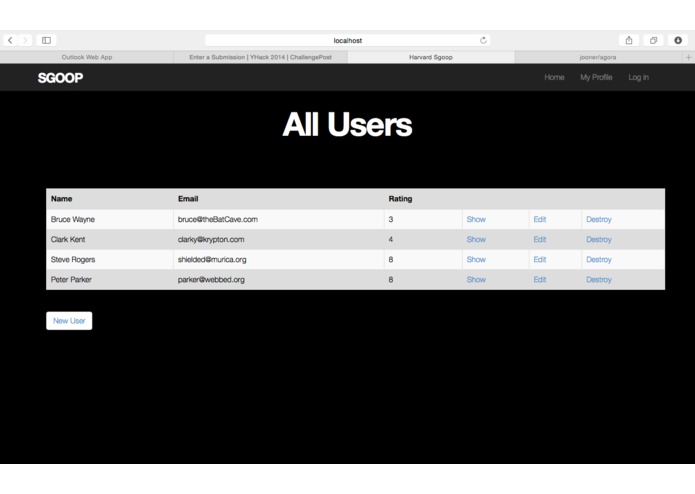Edit the Steve Rogers user
Viewport: 695px width, 494px height.
[x=539, y=260]
